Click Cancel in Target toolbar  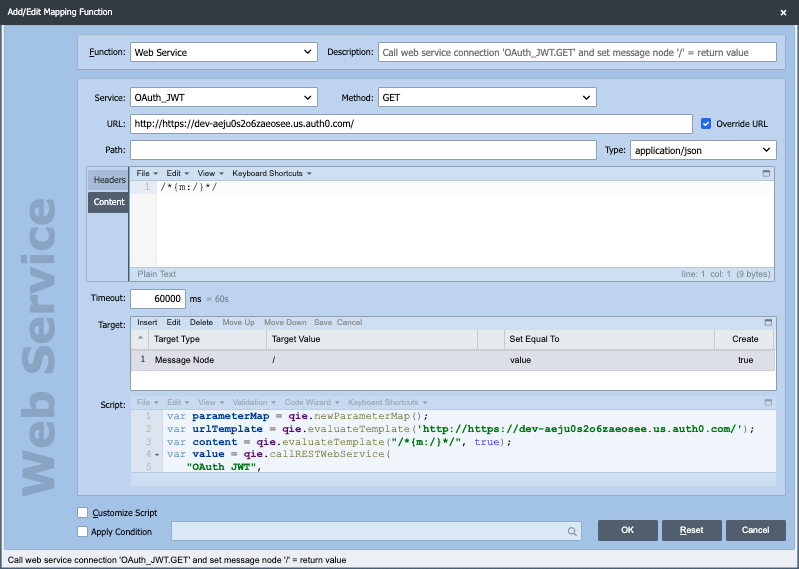pos(350,322)
